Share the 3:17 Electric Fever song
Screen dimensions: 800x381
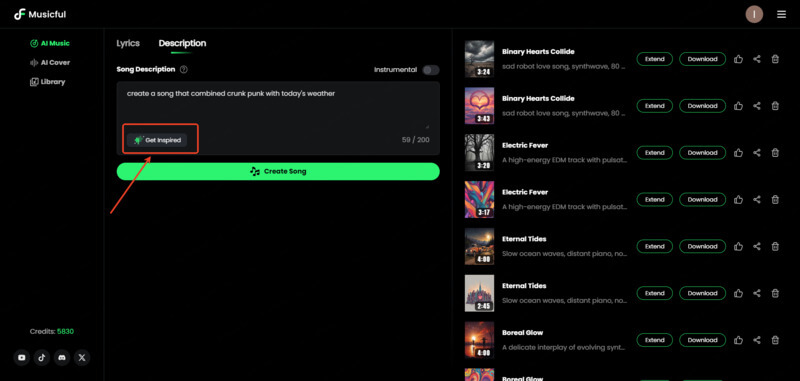757,199
